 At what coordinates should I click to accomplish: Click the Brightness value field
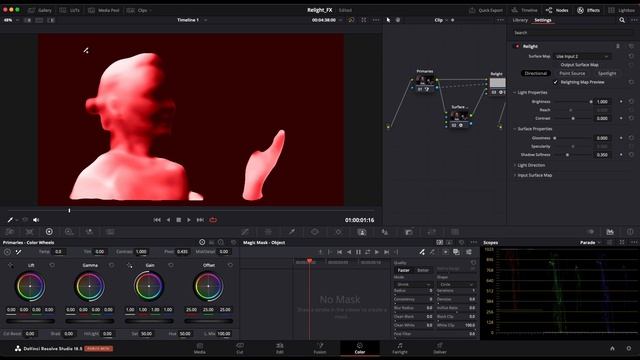pyautogui.click(x=602, y=102)
